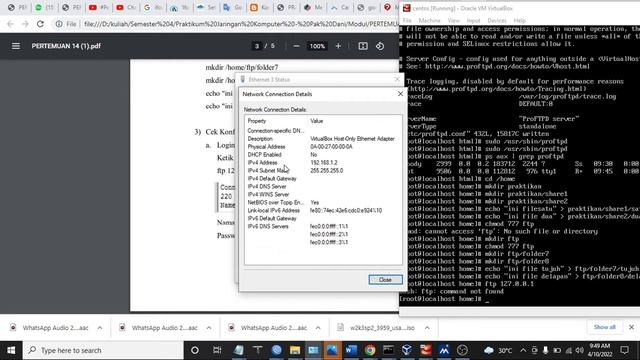Close the downloads bar
This screenshot has width=640, height=360.
(x=631, y=327)
